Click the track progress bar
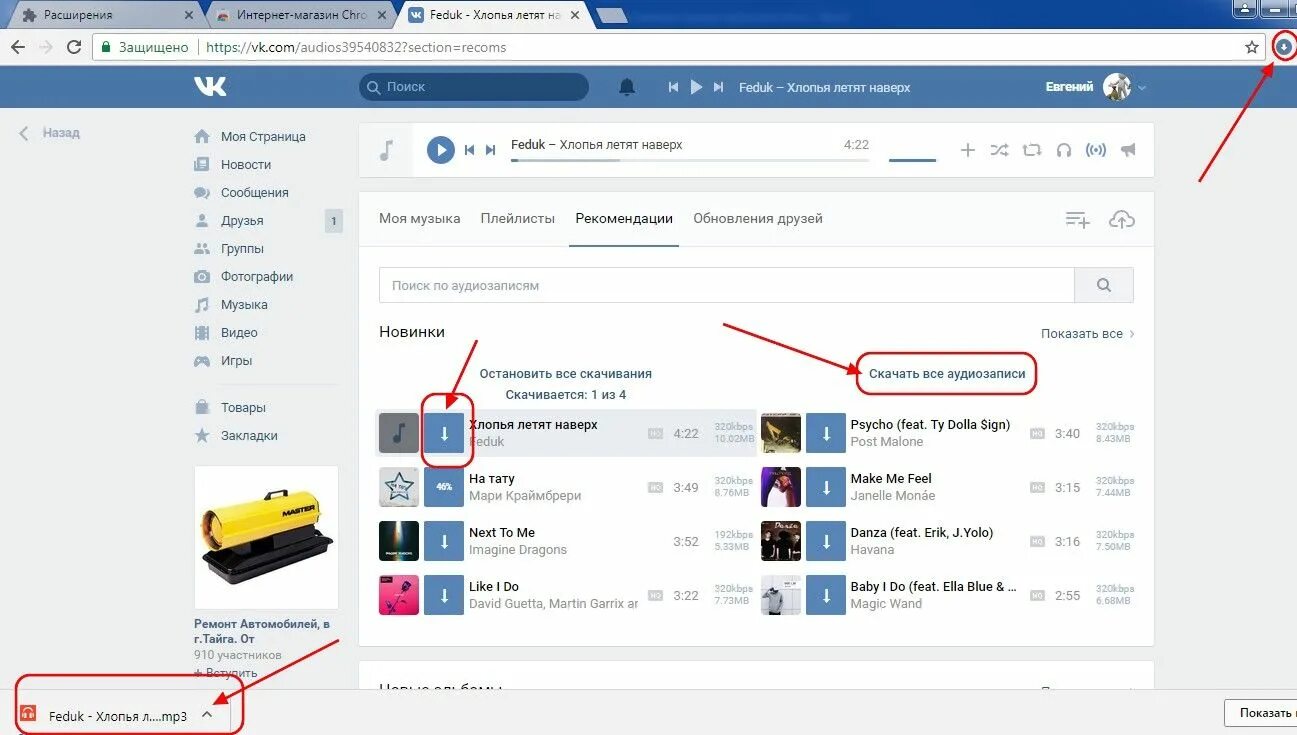 point(690,160)
